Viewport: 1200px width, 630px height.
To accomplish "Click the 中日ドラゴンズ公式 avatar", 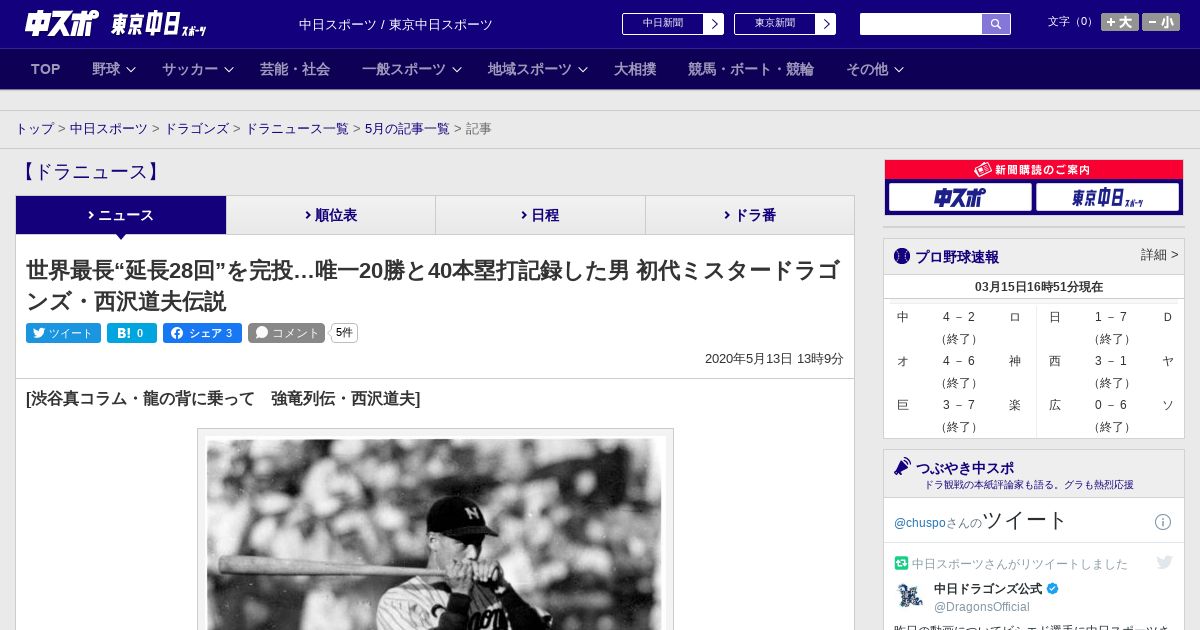I will pyautogui.click(x=910, y=596).
